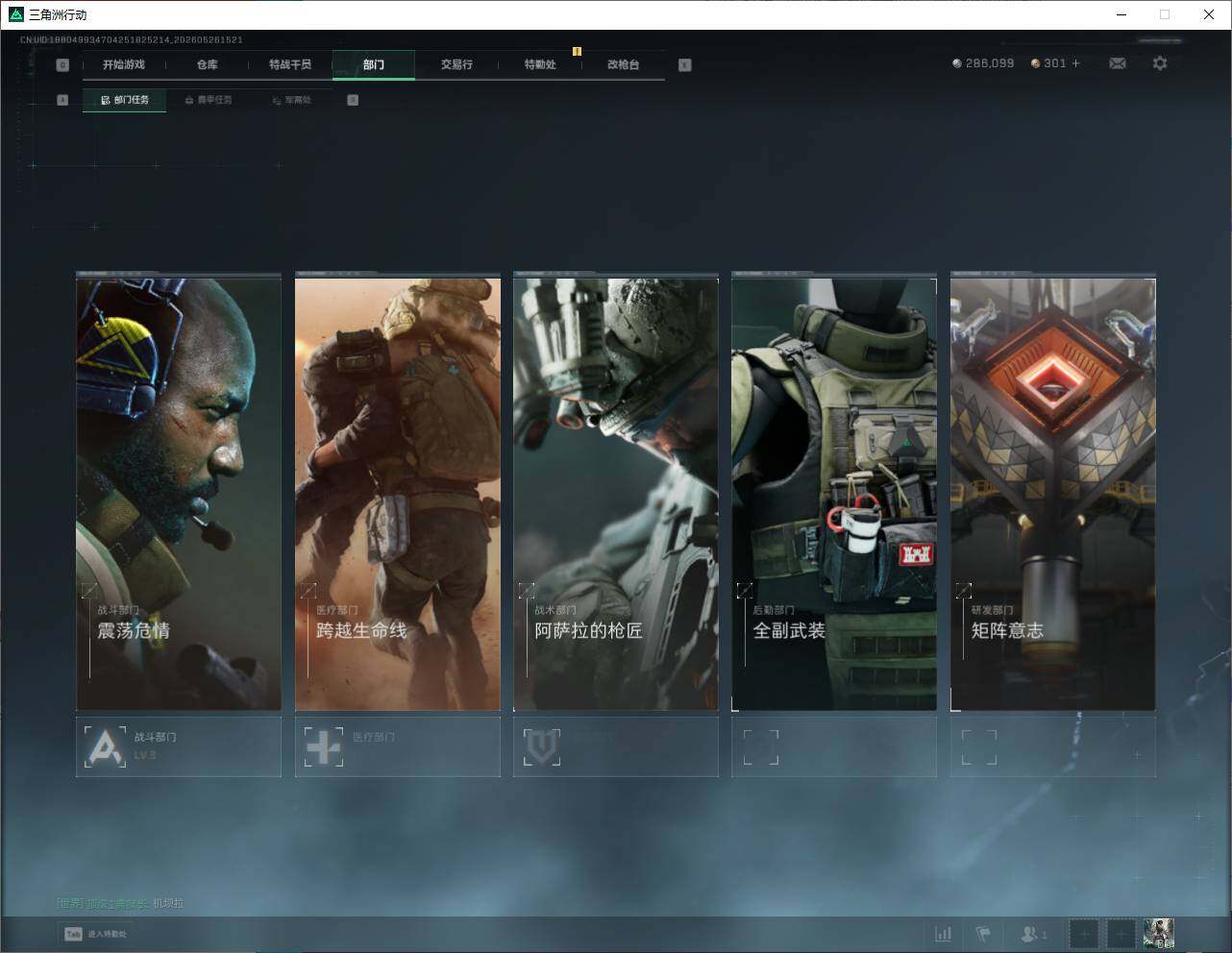Click the expand icon on 跨越生命线 card
The width and height of the screenshot is (1232, 953).
point(308,591)
